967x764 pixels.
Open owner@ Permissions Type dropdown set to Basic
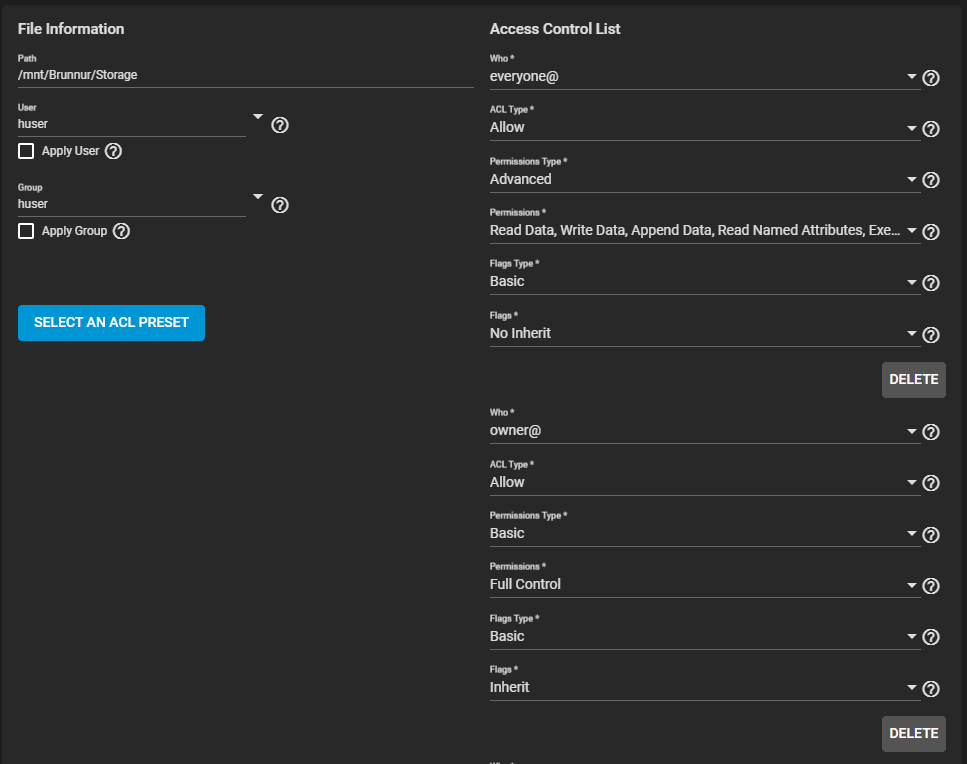pos(704,533)
